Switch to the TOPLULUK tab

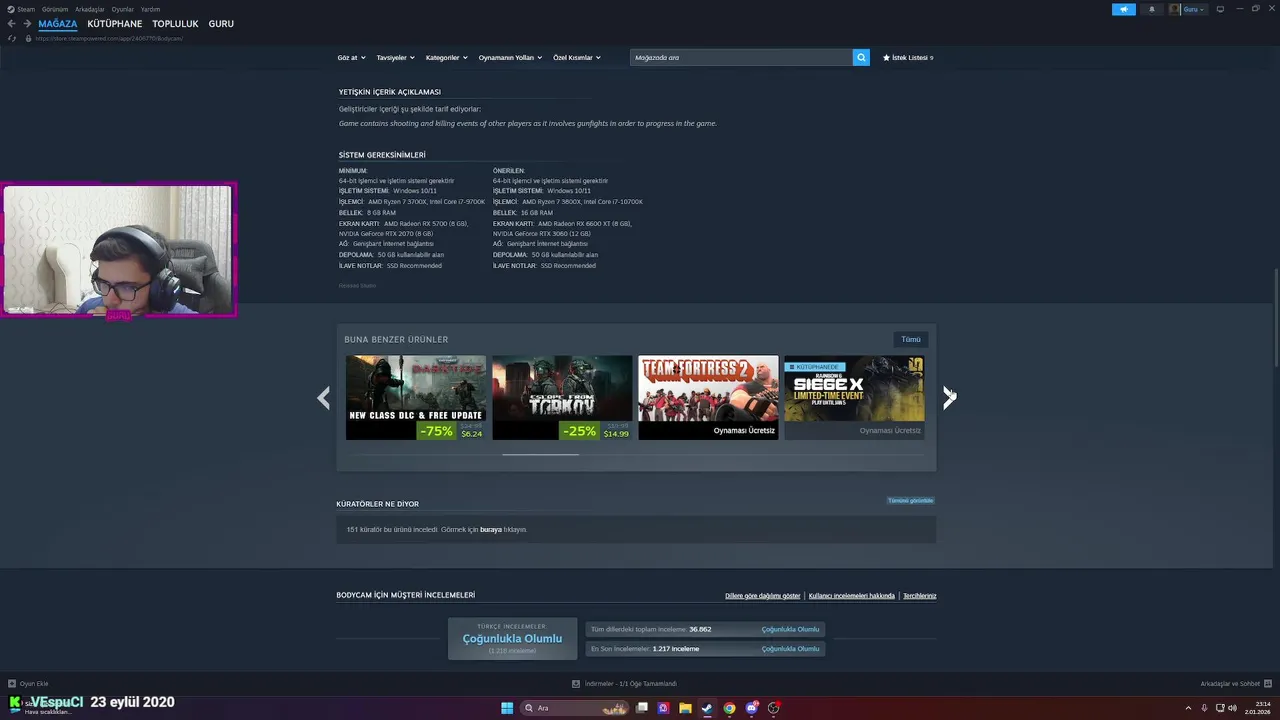tap(175, 24)
